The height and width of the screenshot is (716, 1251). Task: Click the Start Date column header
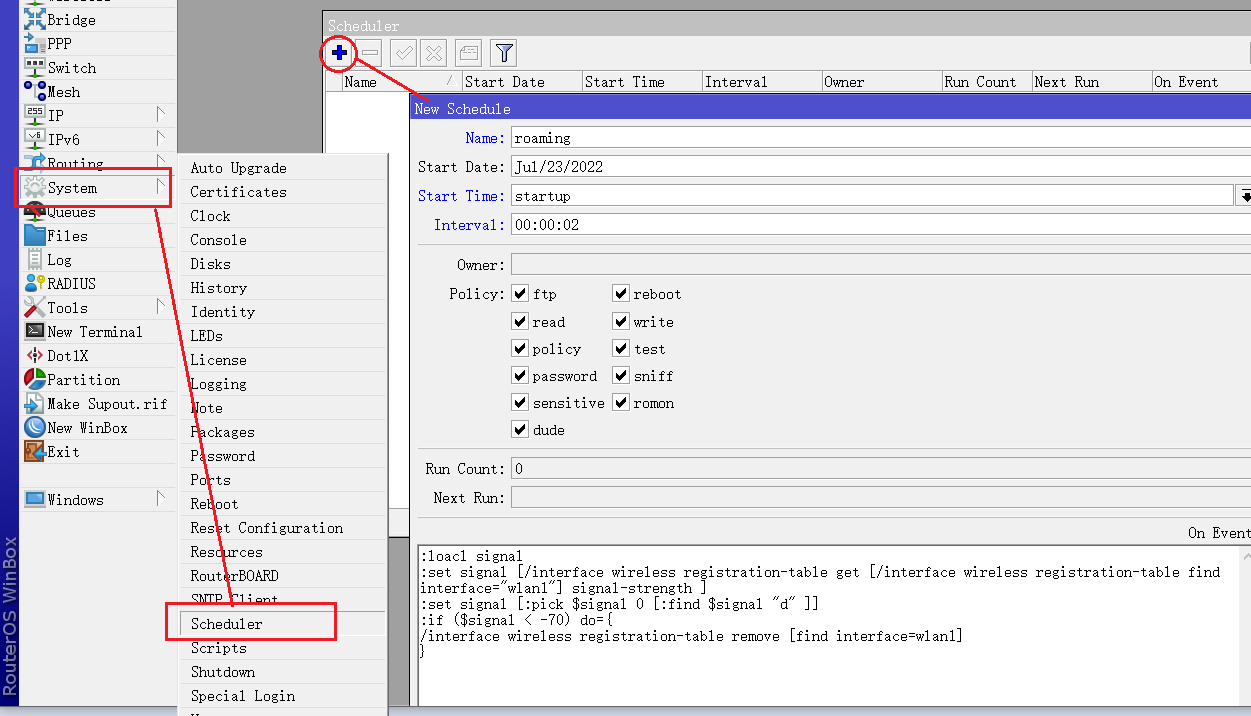504,82
